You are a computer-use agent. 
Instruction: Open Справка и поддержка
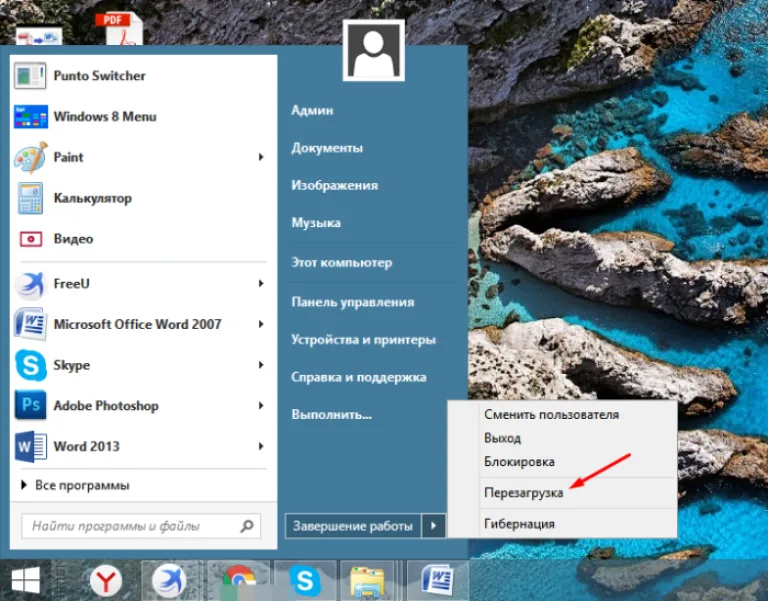pos(359,377)
